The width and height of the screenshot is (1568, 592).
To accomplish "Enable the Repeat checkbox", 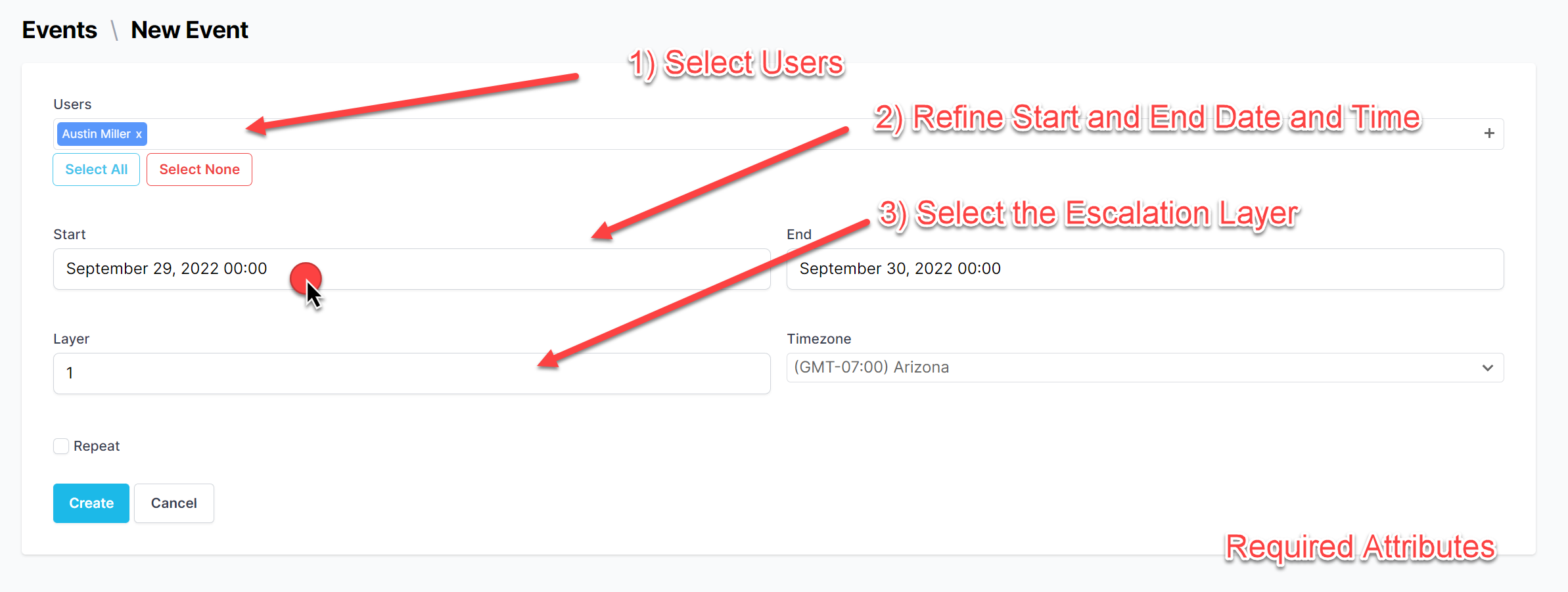I will click(61, 446).
